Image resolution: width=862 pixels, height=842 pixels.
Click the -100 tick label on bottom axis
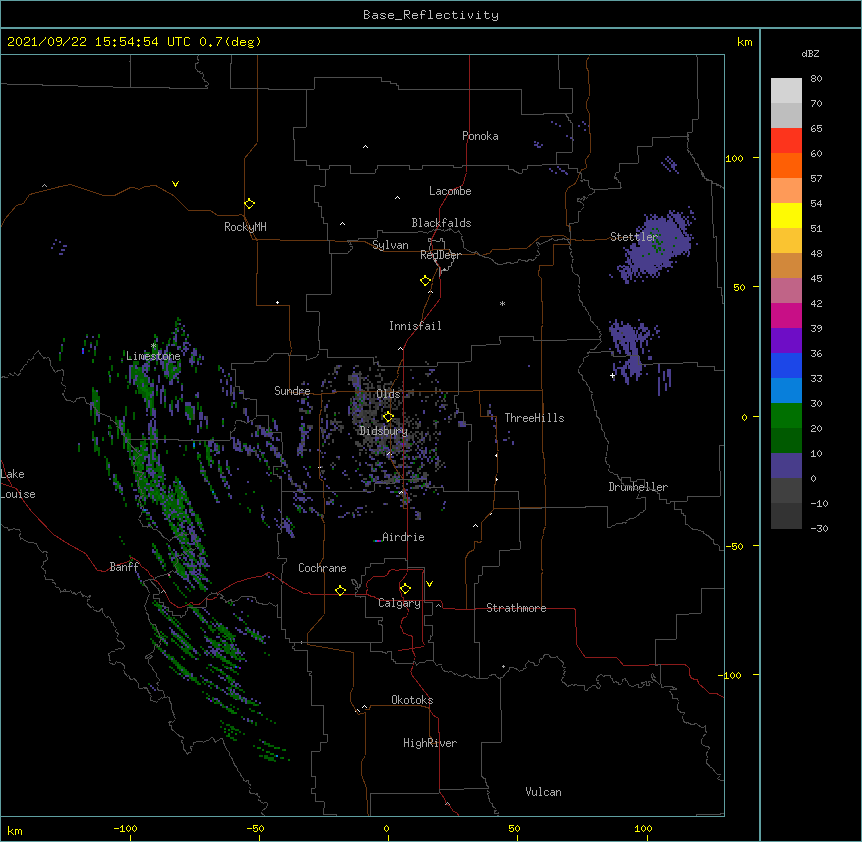[x=125, y=828]
